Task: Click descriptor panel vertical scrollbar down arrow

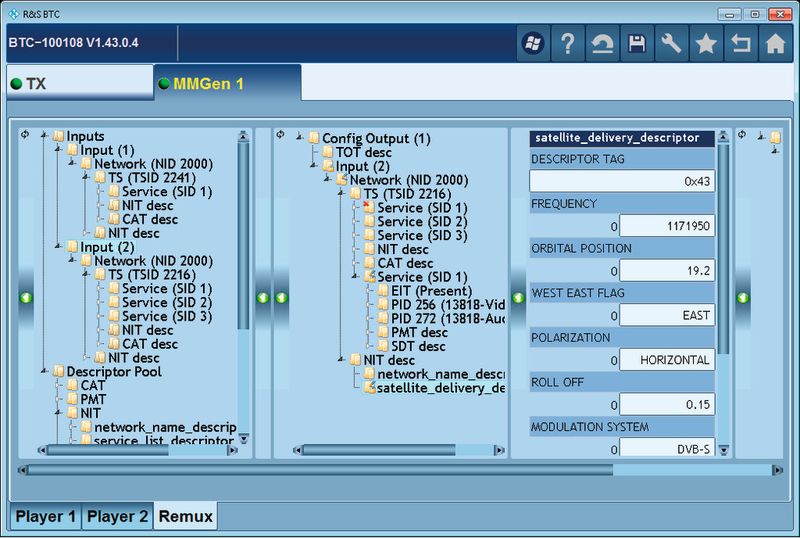Action: pyautogui.click(x=723, y=450)
